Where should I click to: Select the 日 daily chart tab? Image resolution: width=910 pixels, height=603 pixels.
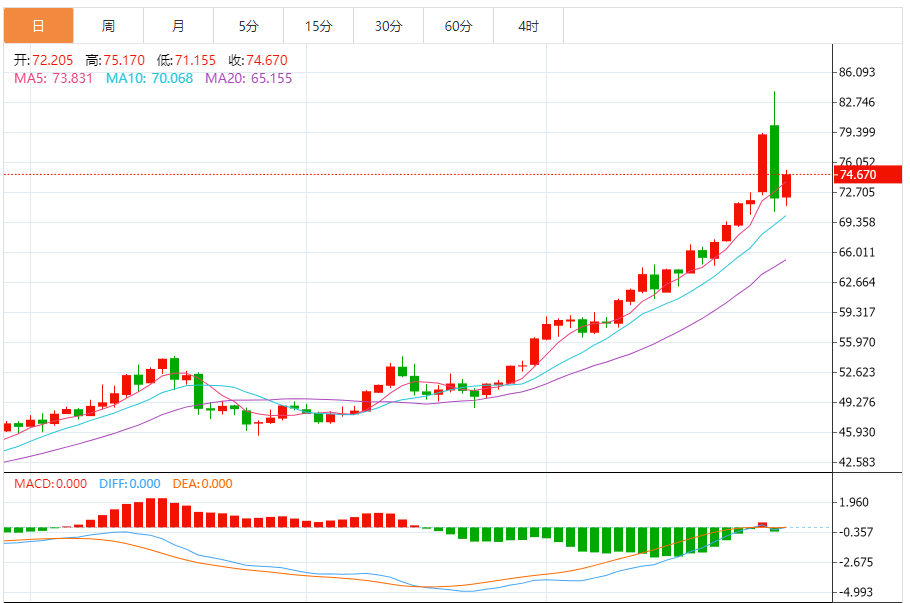38,26
